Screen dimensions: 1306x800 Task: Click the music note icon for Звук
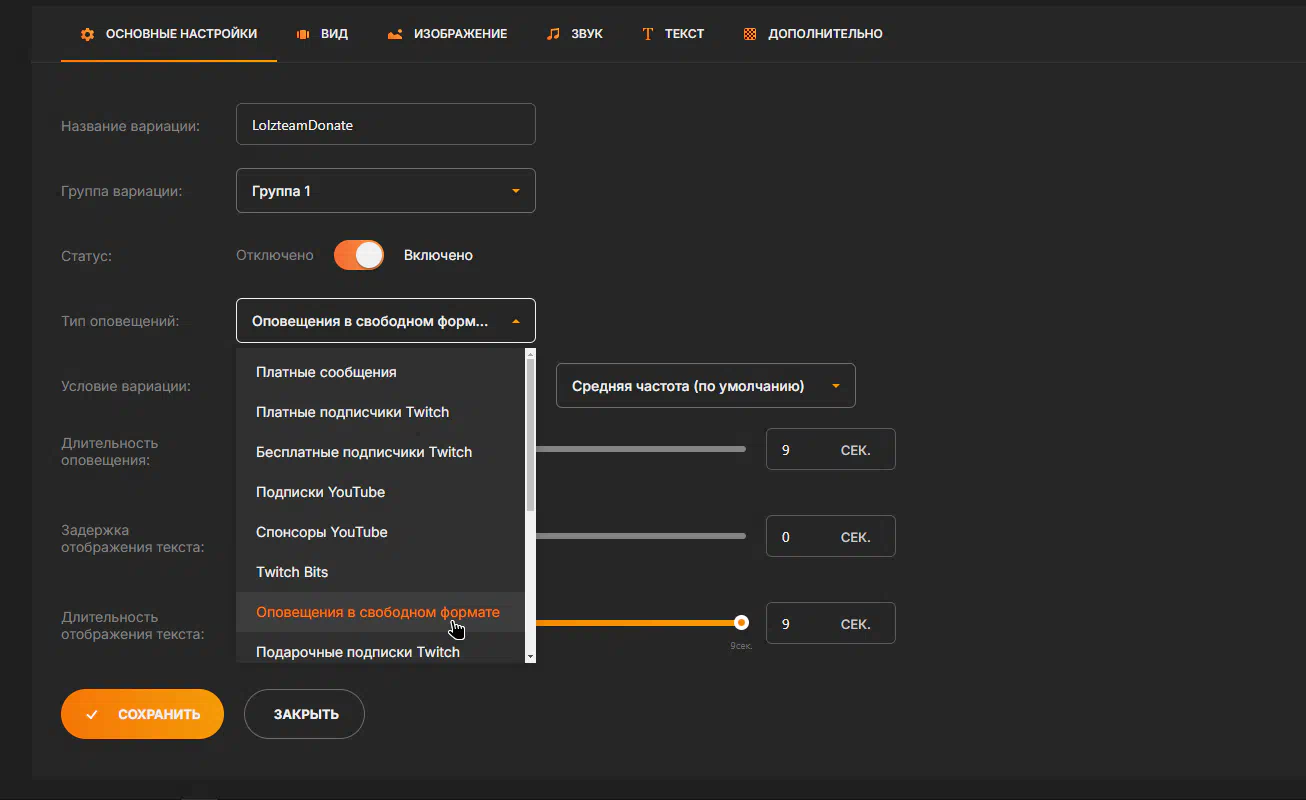[x=553, y=34]
